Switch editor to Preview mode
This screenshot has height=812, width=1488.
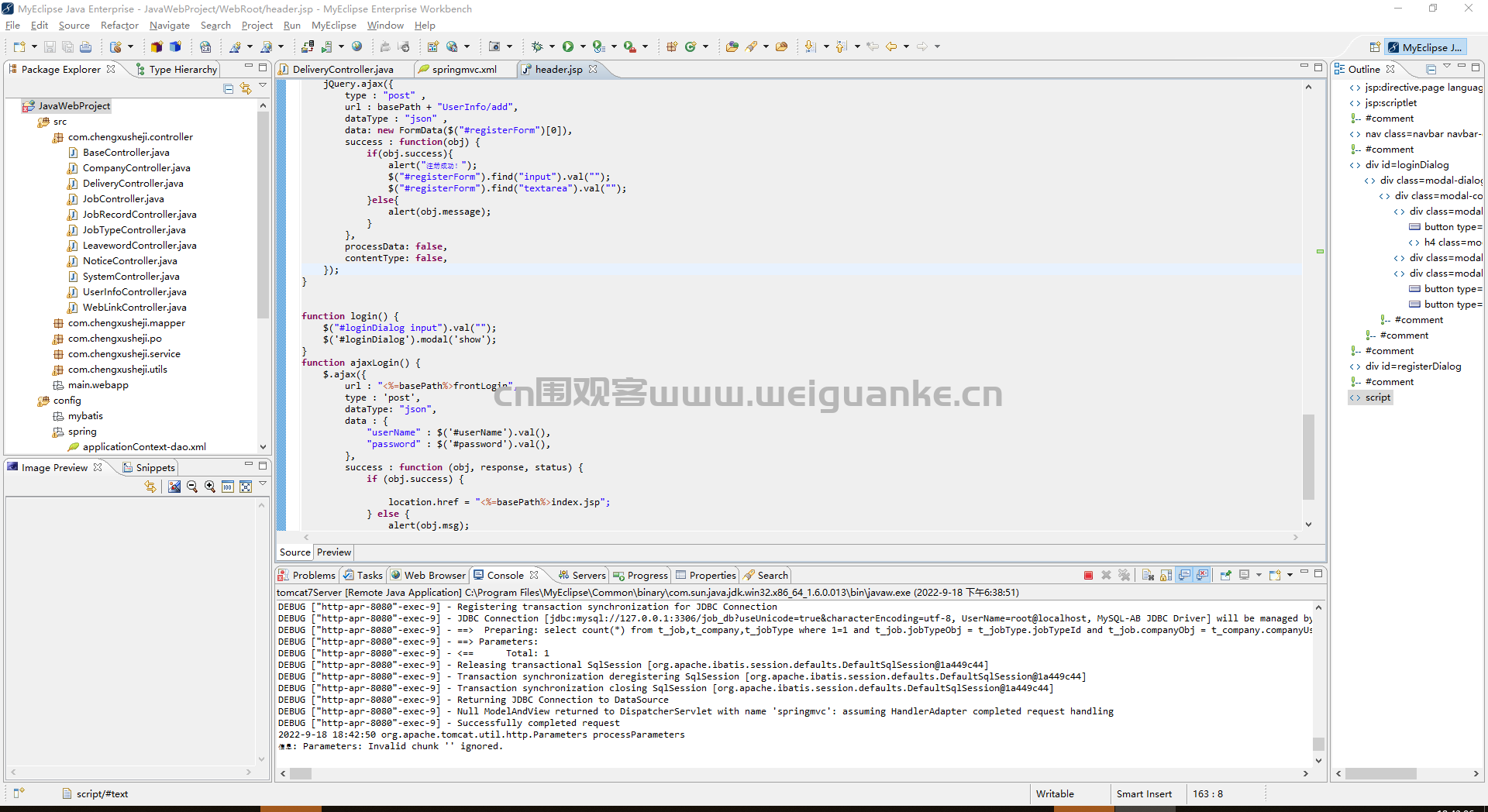334,552
